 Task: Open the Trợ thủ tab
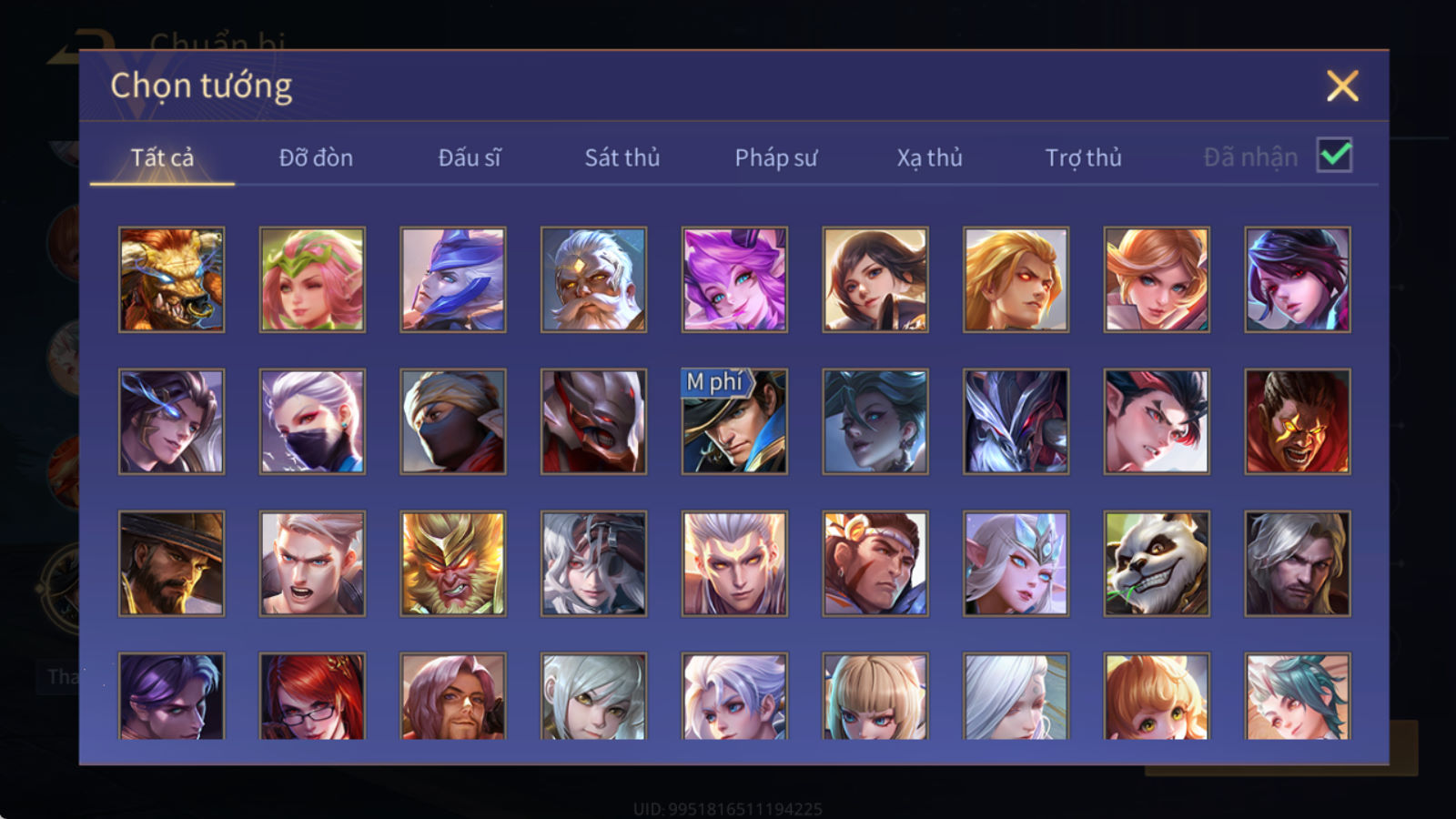pos(1083,157)
